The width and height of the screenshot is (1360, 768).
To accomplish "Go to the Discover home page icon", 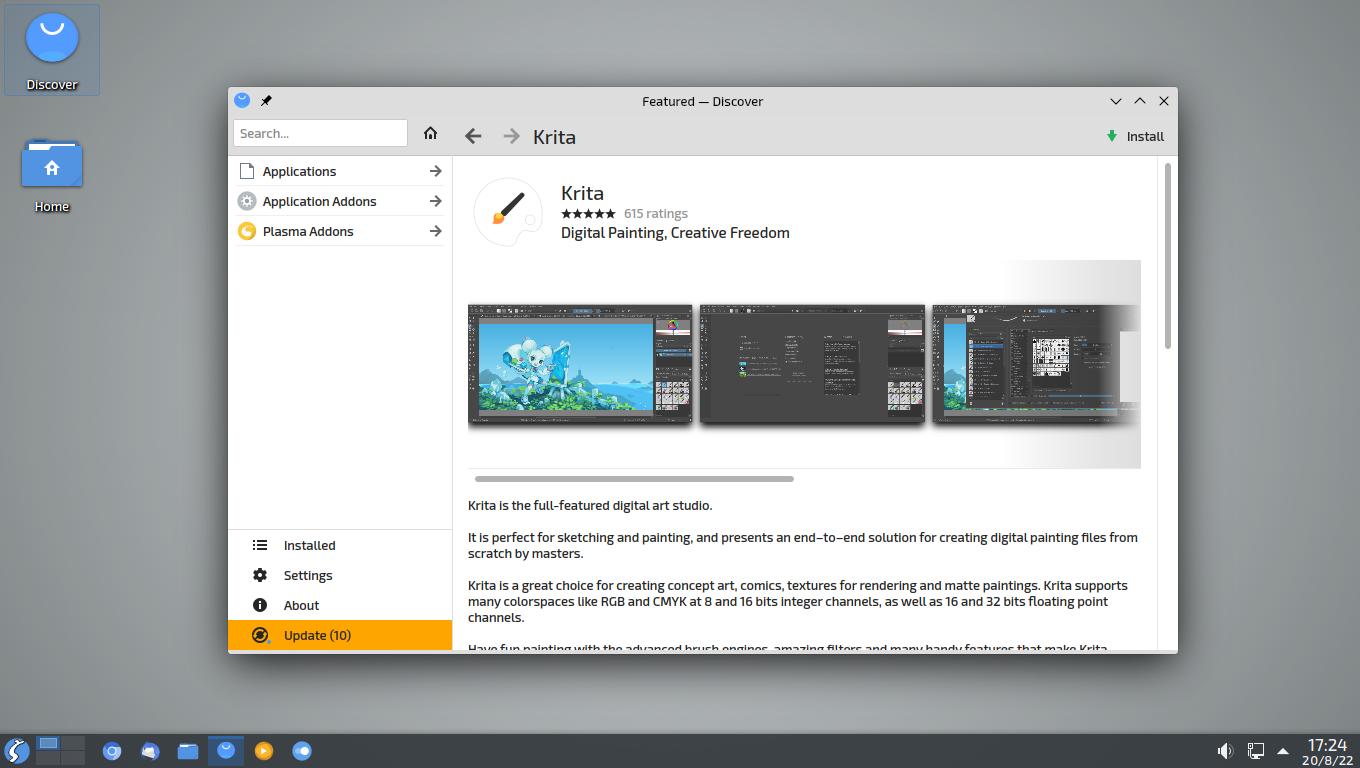I will 430,133.
